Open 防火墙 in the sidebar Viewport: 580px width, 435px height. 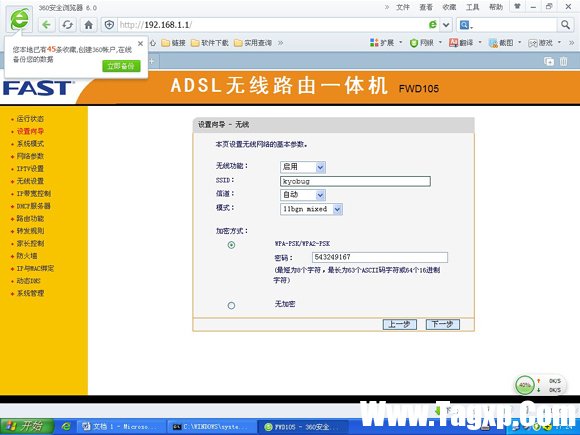[x=27, y=256]
